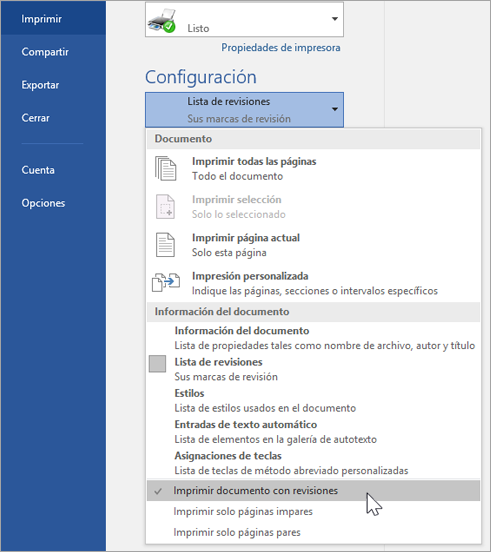Image resolution: width=491 pixels, height=552 pixels.
Task: Click 'Lista de propiedades tales como nombre' text
Action: (325, 346)
